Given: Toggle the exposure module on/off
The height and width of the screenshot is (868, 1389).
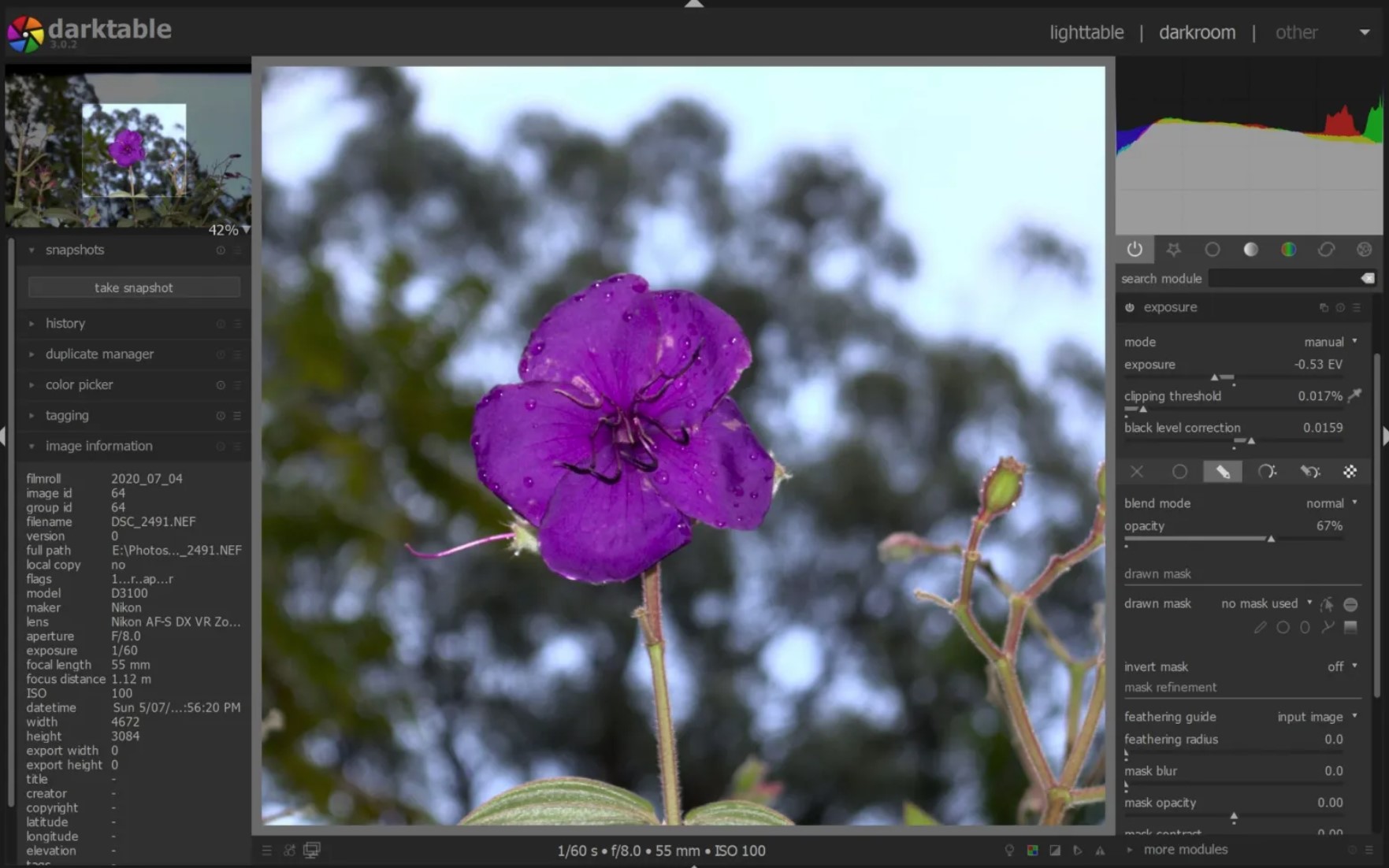Looking at the screenshot, I should point(1130,308).
